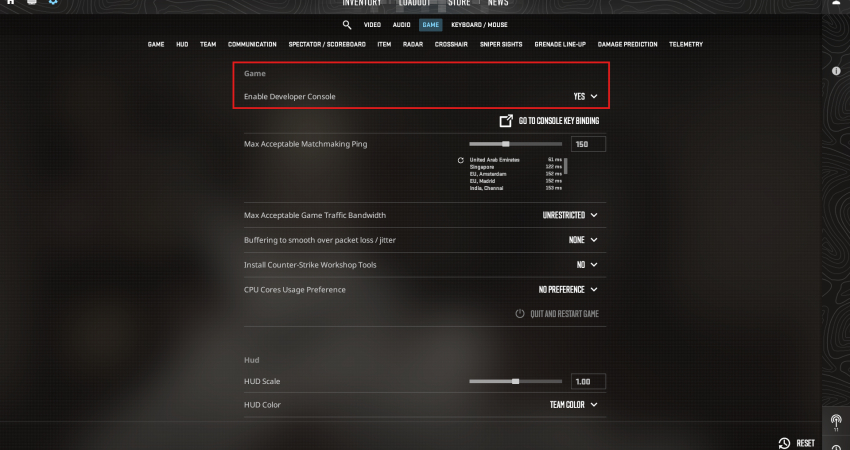The image size is (850, 450).
Task: Open the CPU Cores Usage Preference dropdown
Action: (568, 290)
